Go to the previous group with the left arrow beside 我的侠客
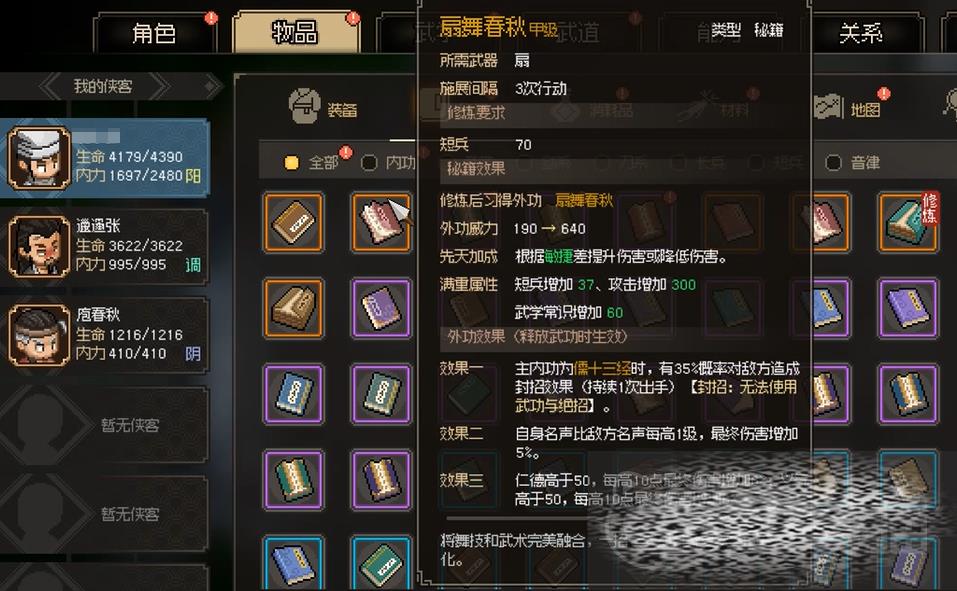The height and width of the screenshot is (591, 957). tap(51, 86)
